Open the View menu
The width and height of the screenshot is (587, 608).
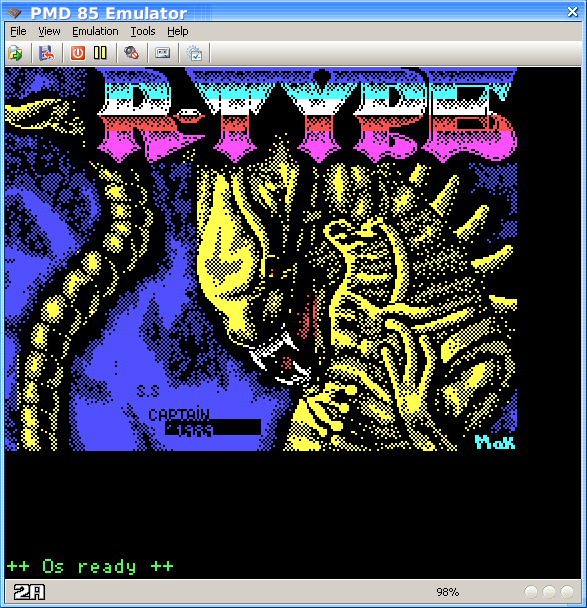click(x=49, y=31)
